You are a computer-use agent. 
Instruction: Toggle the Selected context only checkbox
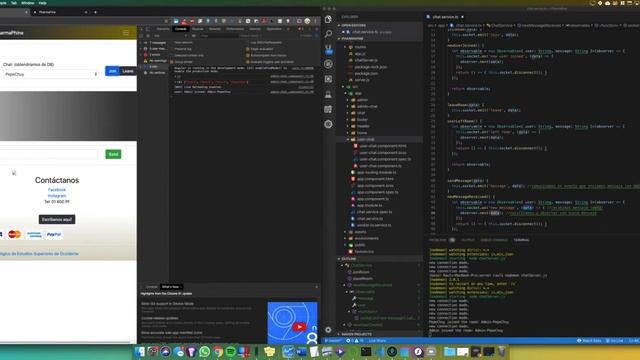(x=172, y=56)
